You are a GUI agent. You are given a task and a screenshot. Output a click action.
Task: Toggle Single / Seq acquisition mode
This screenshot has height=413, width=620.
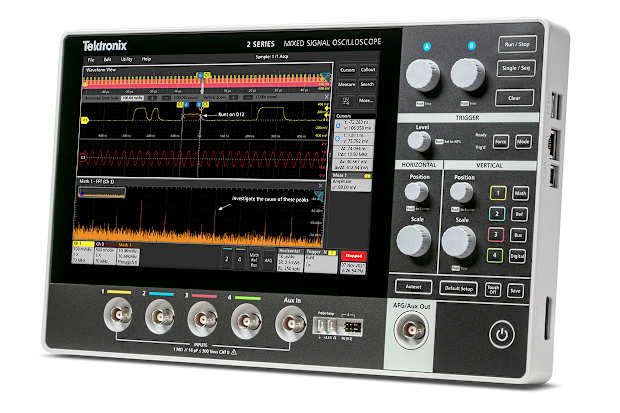(x=516, y=68)
